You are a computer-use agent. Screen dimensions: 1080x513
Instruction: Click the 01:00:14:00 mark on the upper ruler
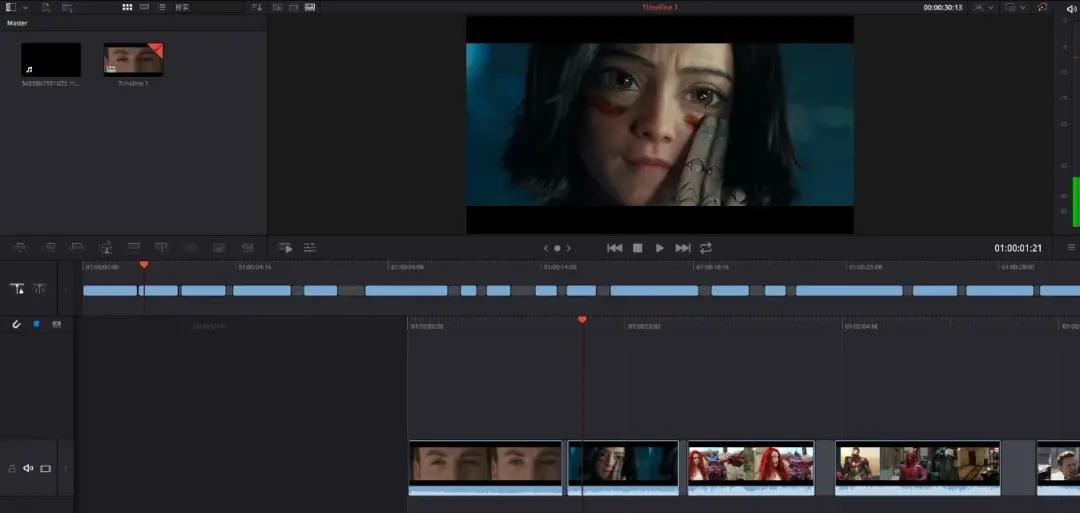(560, 266)
